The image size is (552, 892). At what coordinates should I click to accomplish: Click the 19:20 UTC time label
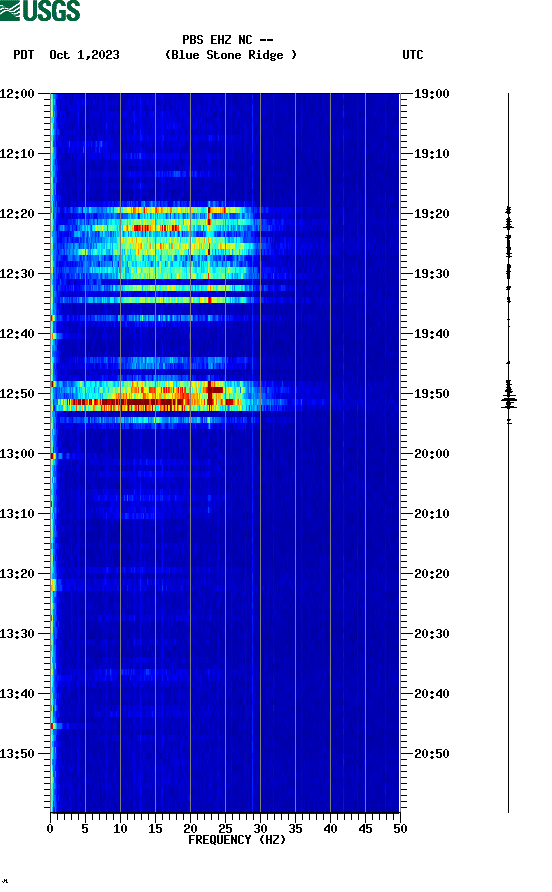click(431, 213)
